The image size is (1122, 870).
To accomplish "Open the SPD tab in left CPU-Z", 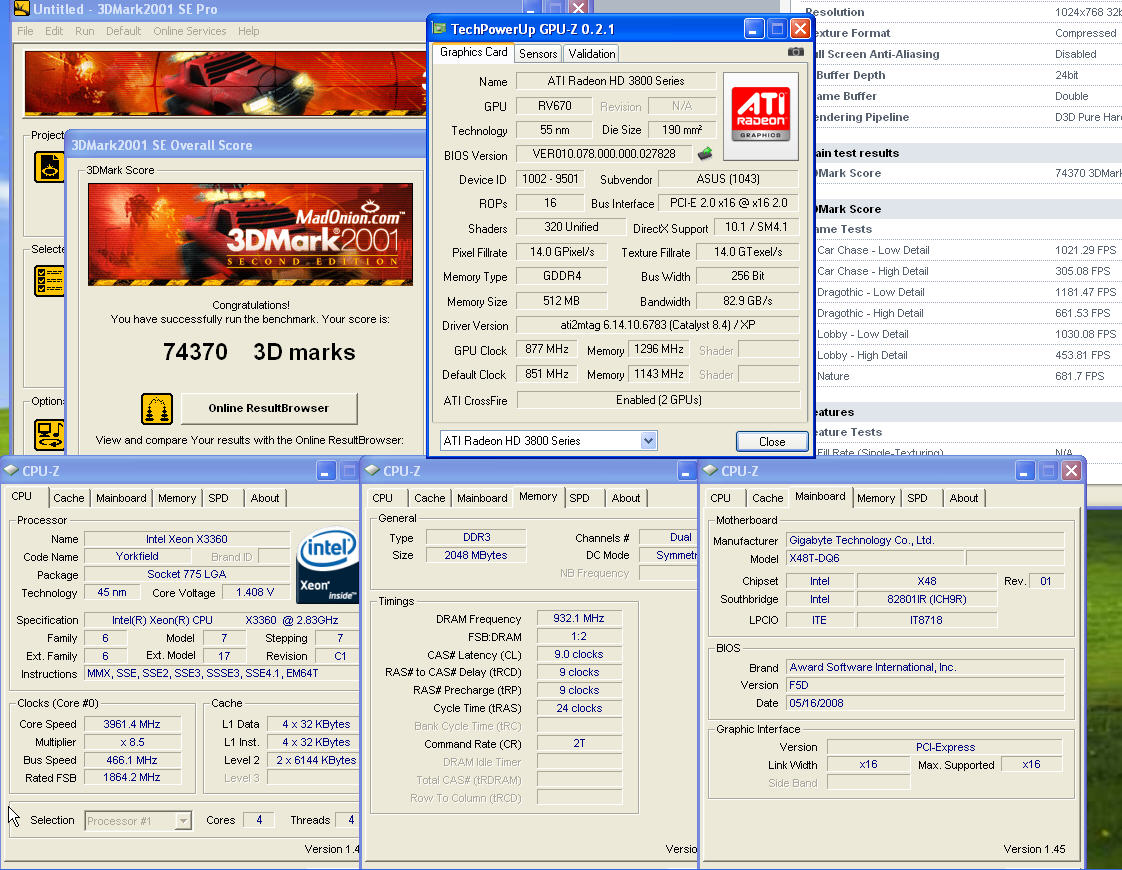I will [218, 498].
